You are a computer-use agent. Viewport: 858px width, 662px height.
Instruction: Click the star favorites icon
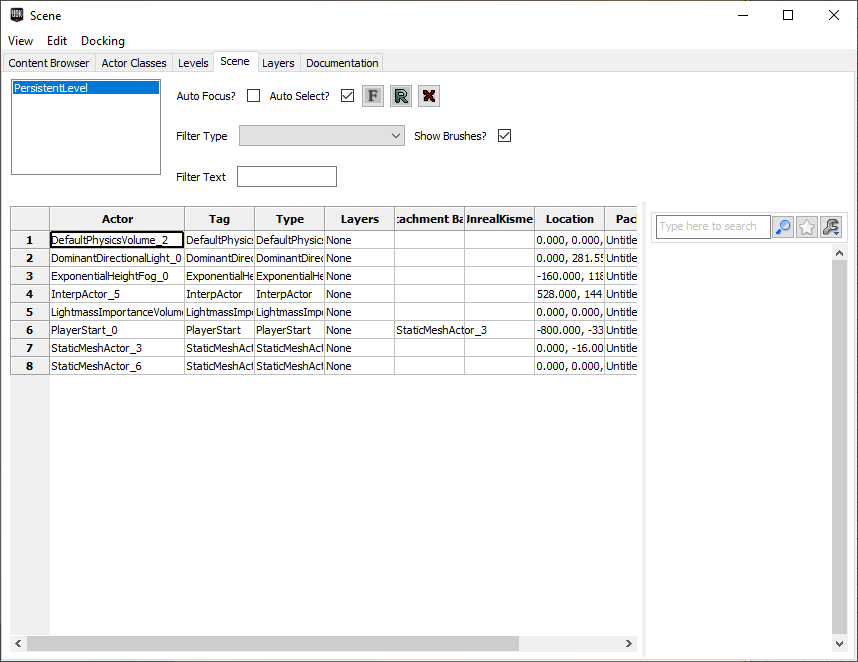pos(807,227)
